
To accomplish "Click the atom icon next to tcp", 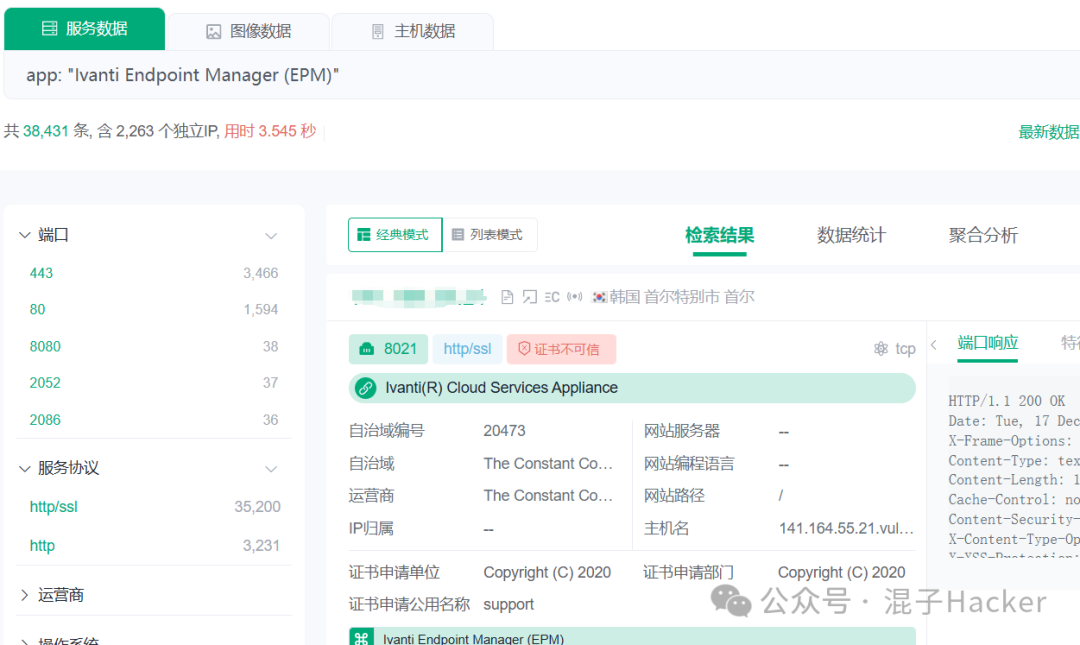I will (881, 349).
